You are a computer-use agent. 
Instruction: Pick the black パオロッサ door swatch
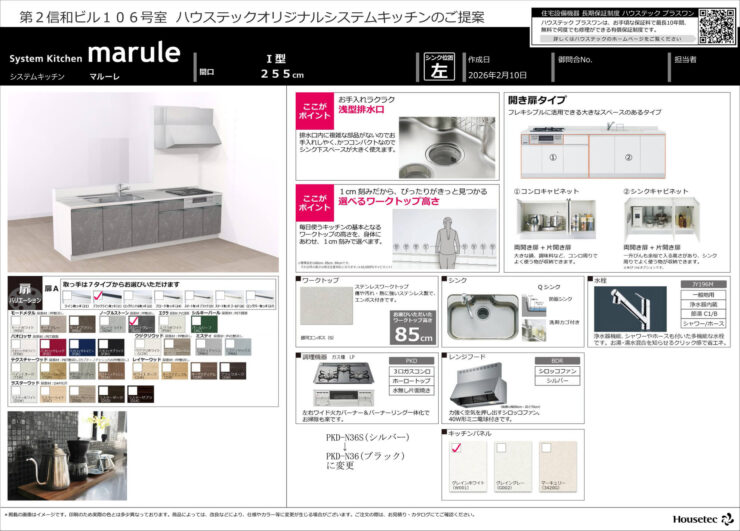[111, 347]
